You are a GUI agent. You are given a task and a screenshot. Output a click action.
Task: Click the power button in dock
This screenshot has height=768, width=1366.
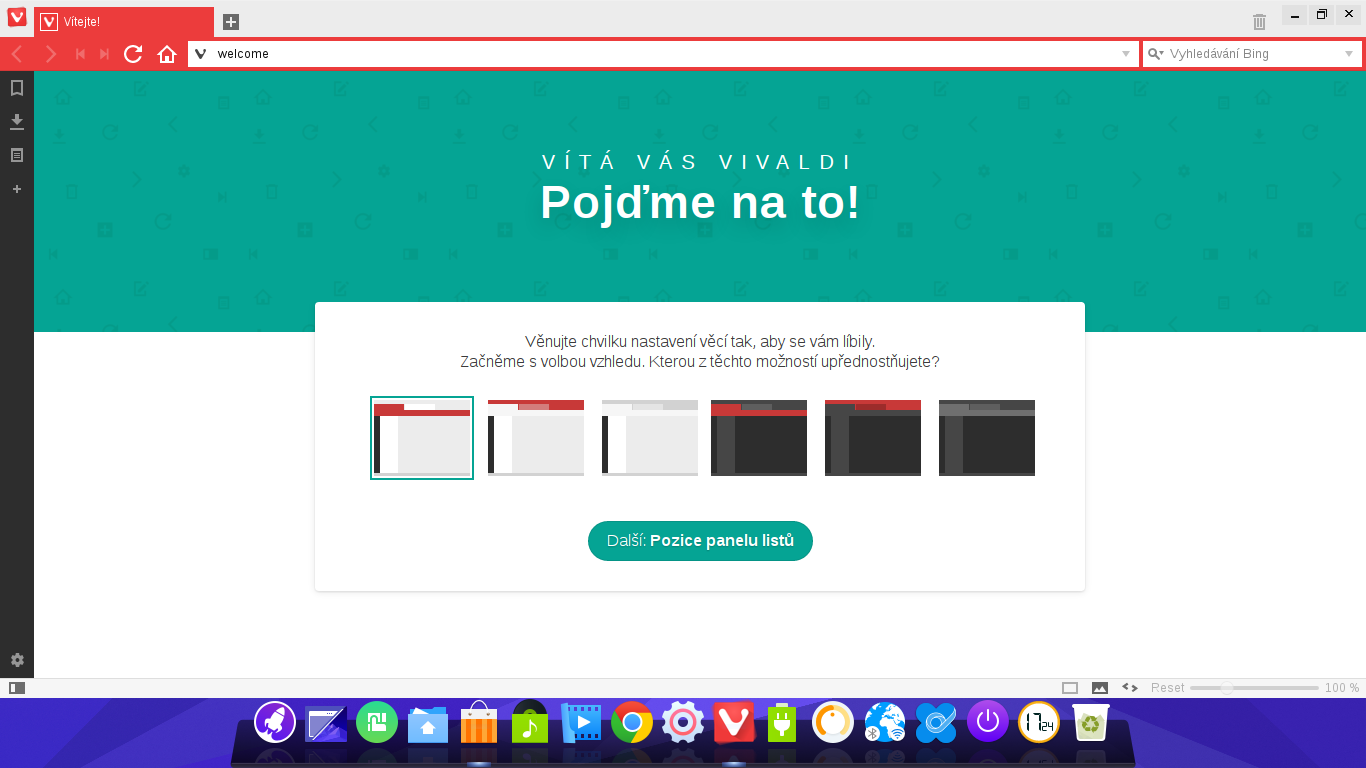click(988, 721)
